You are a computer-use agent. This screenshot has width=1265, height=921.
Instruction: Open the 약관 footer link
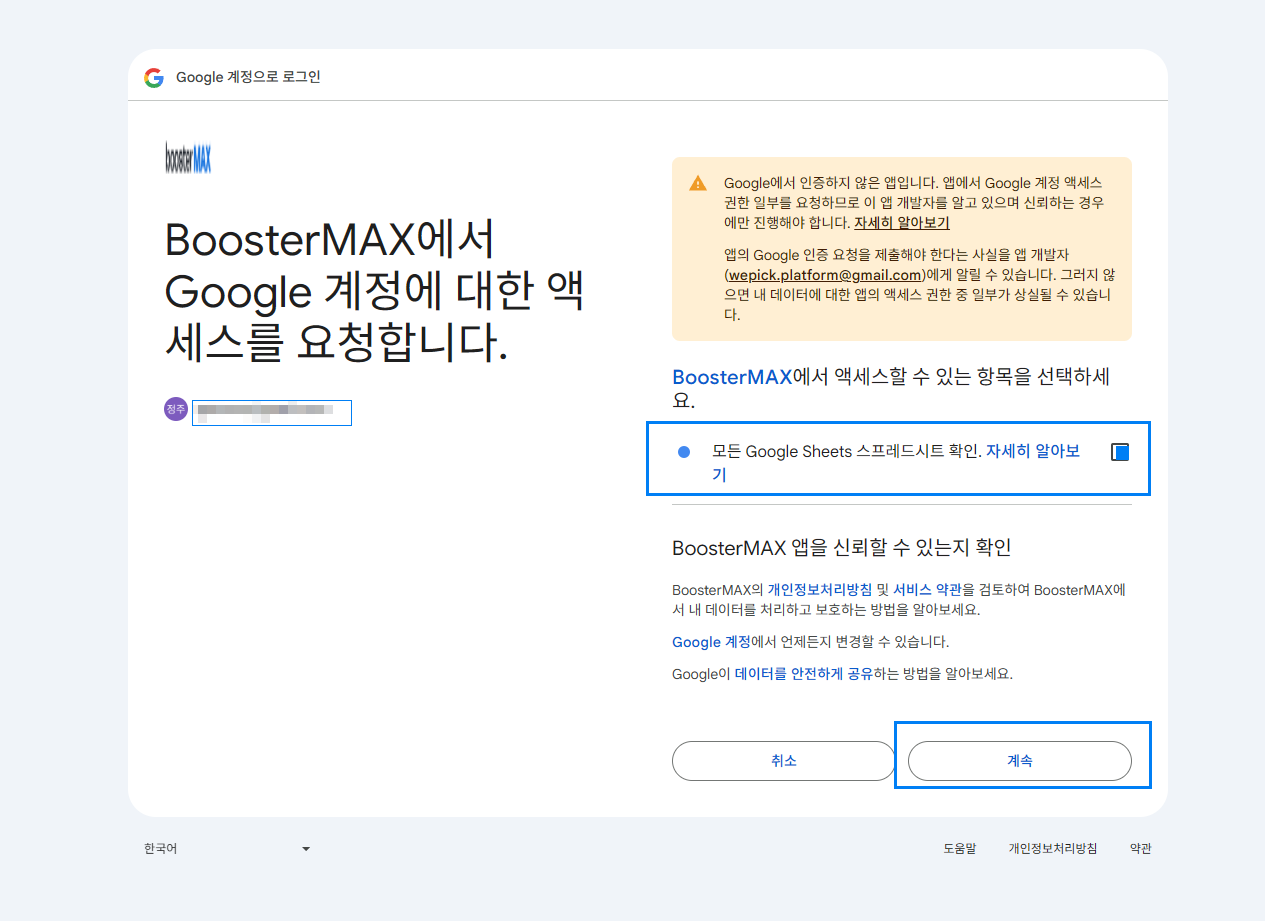pos(1140,849)
